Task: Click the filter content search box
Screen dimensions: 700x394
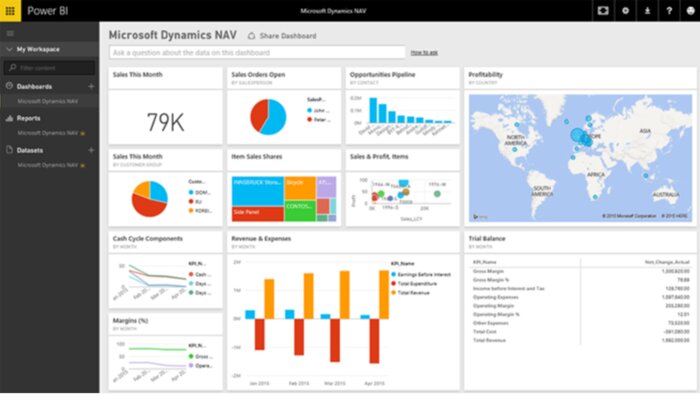Action: click(x=50, y=68)
